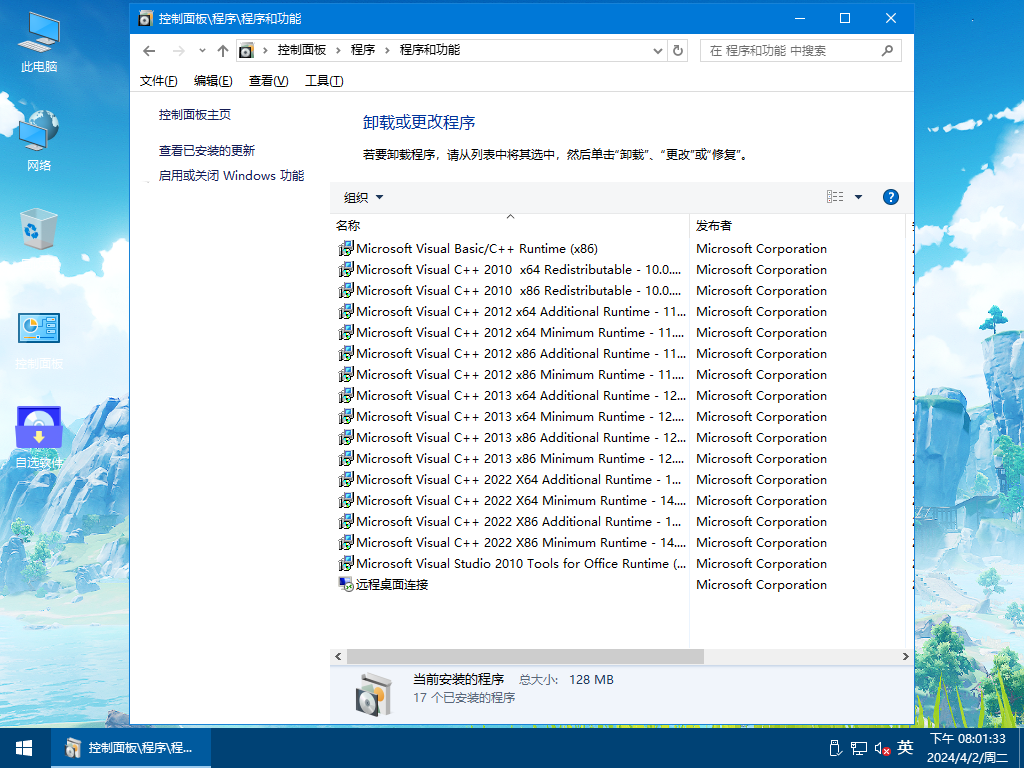The image size is (1024, 768).
Task: Click the volume muted tray icon
Action: 882,748
